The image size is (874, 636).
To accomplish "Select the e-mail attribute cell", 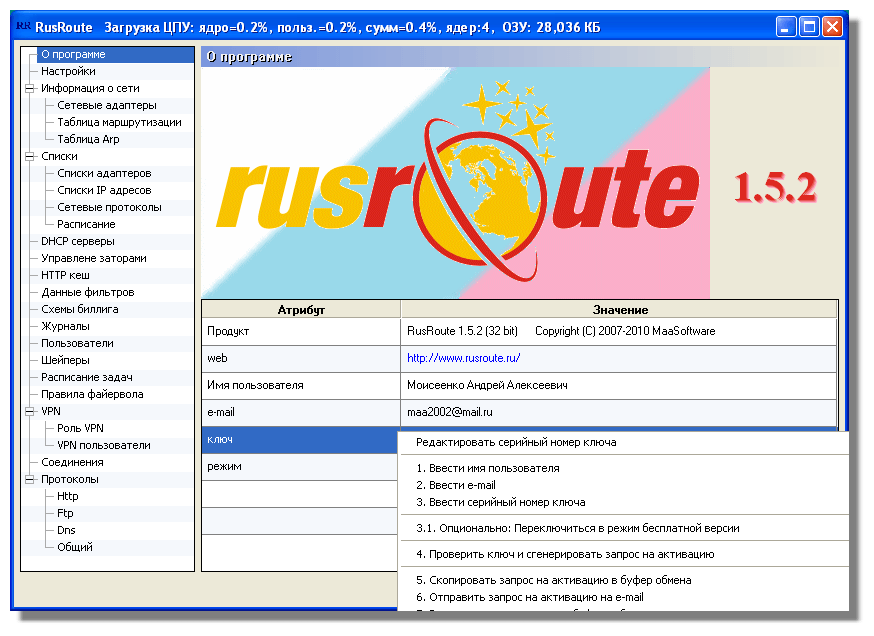I will (301, 412).
